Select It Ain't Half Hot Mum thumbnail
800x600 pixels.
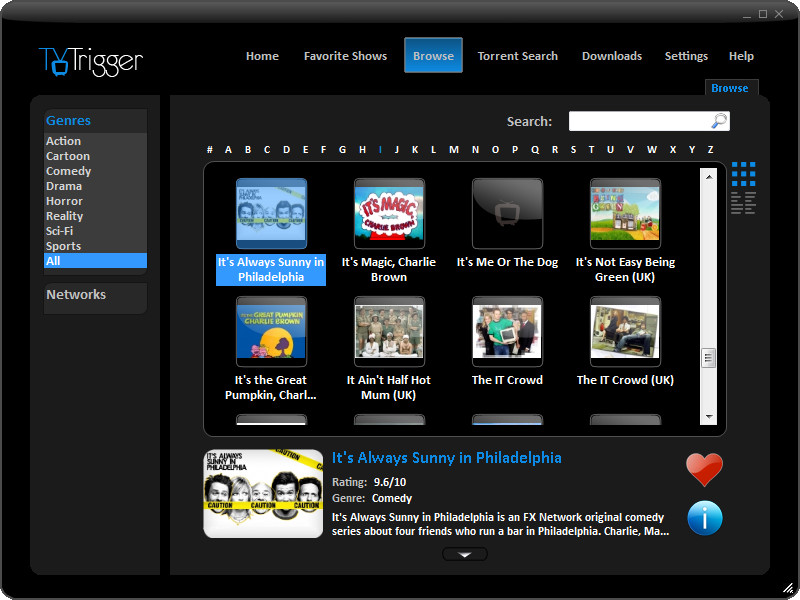389,332
